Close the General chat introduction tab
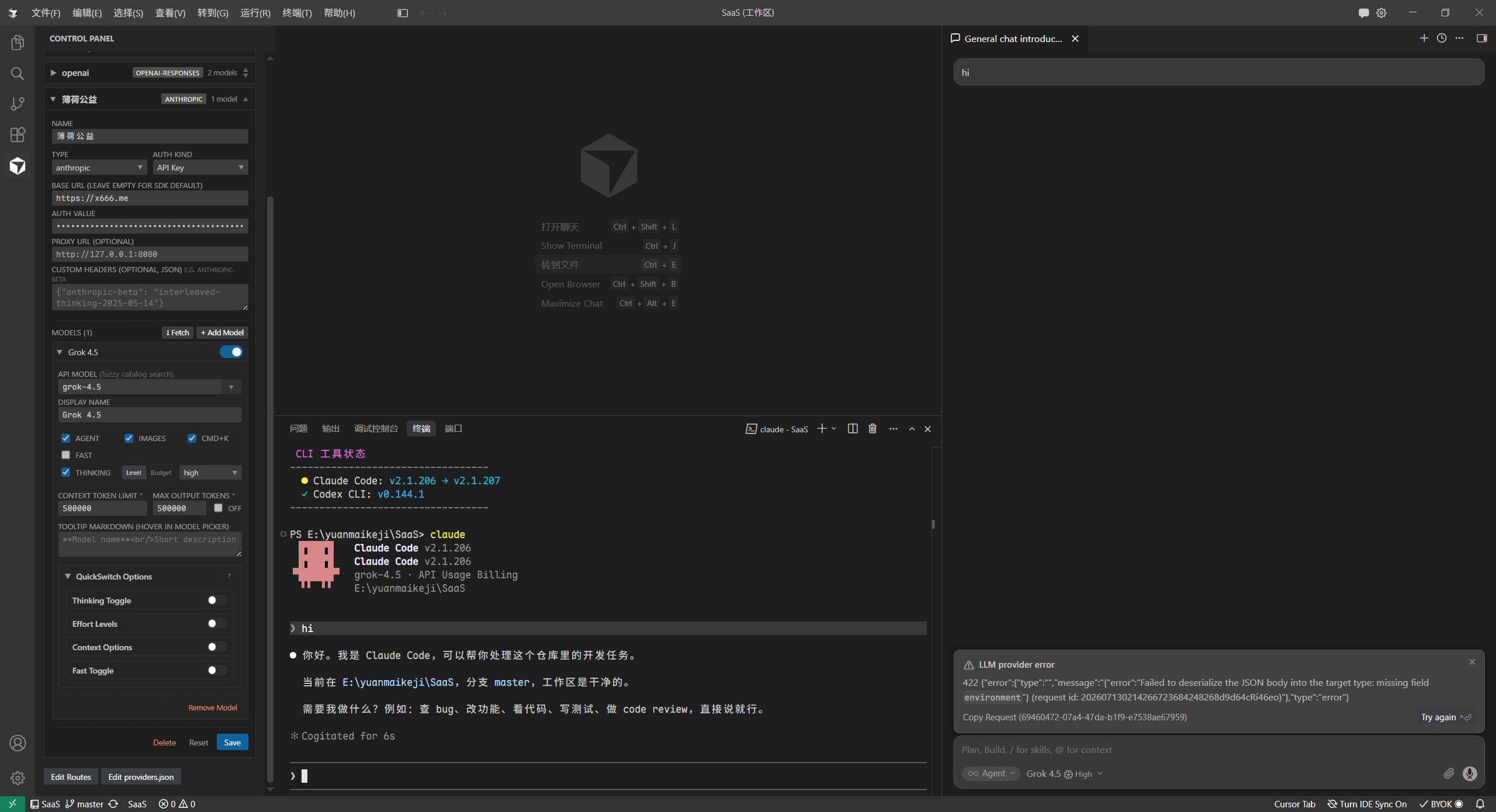The image size is (1496, 812). 1075,39
